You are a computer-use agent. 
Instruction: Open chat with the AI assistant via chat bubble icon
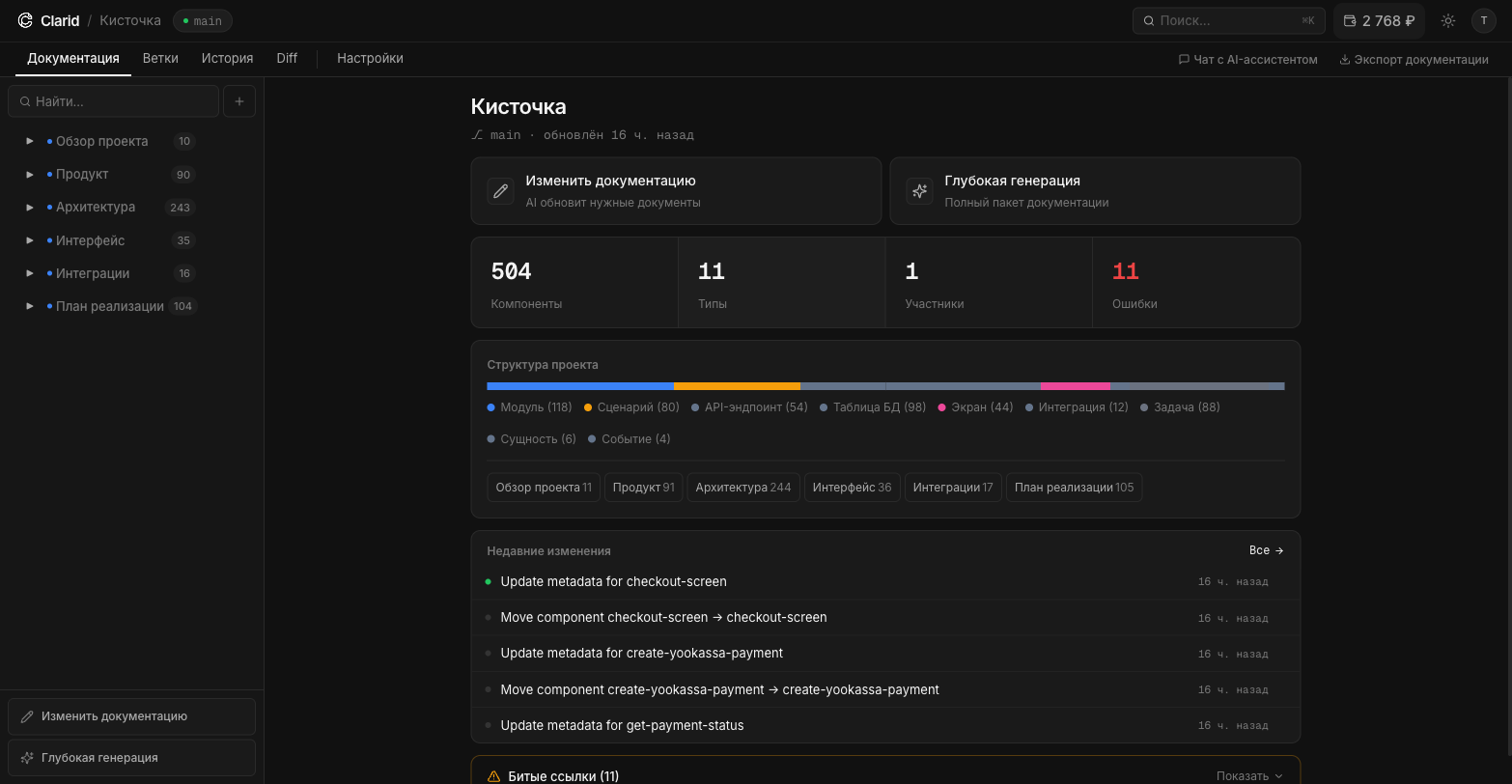(1184, 59)
